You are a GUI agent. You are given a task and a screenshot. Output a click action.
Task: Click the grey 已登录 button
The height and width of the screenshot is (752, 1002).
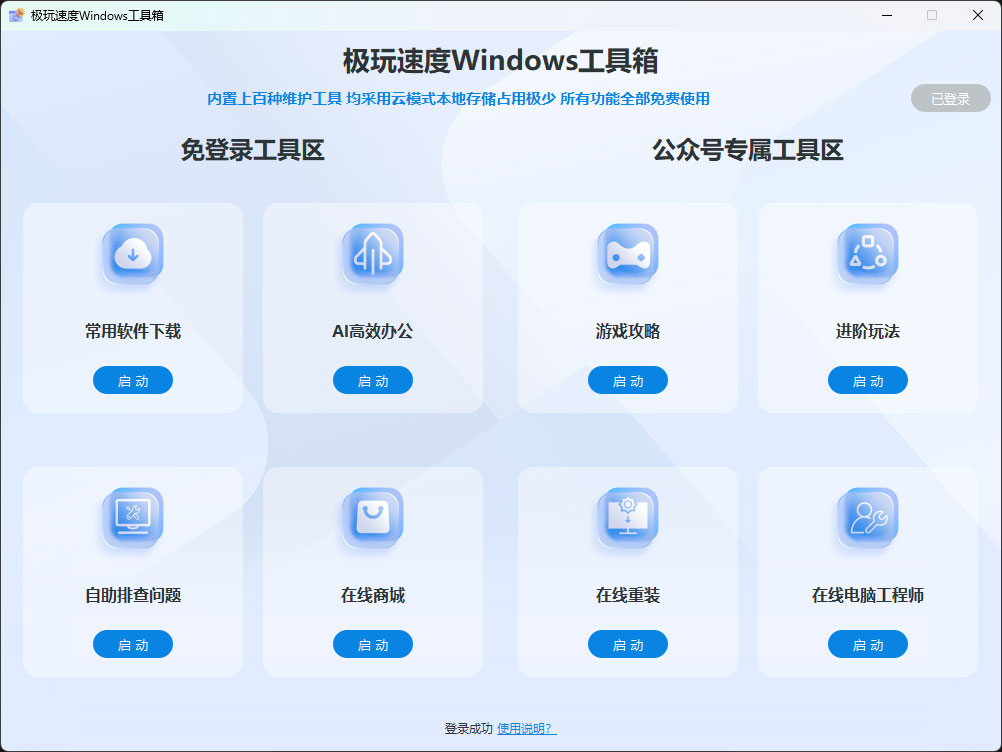(950, 98)
